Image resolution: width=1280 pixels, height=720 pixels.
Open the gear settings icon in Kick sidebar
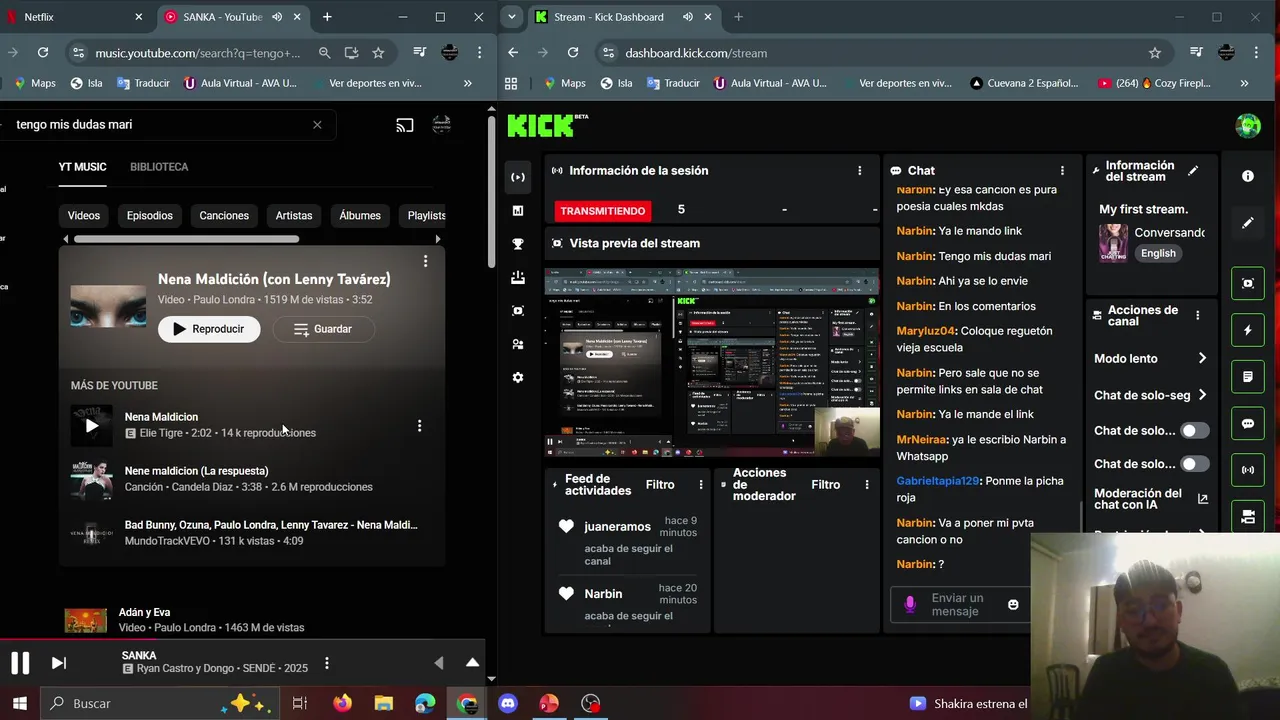pos(517,378)
